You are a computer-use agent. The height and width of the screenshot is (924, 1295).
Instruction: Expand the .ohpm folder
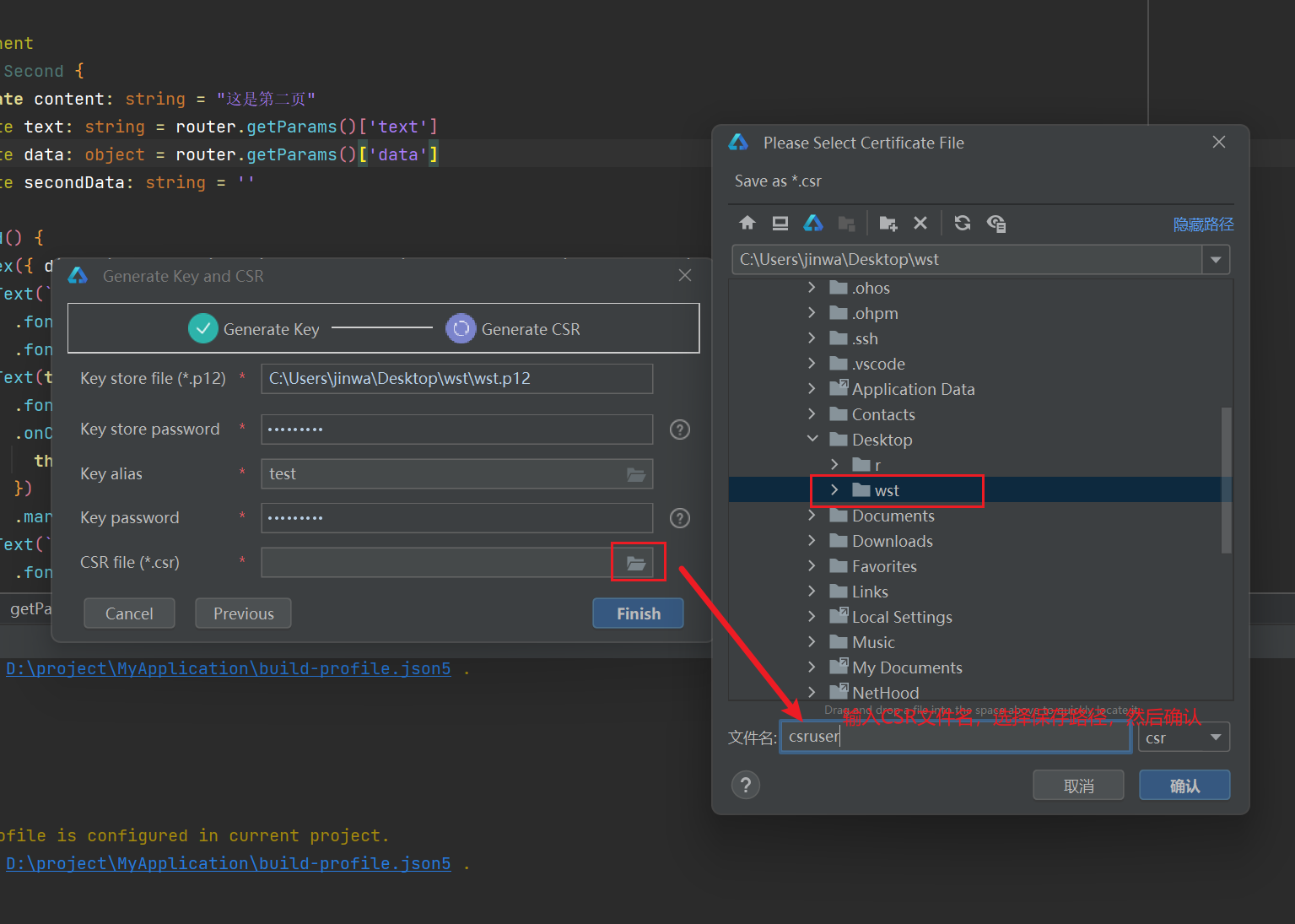(x=812, y=313)
